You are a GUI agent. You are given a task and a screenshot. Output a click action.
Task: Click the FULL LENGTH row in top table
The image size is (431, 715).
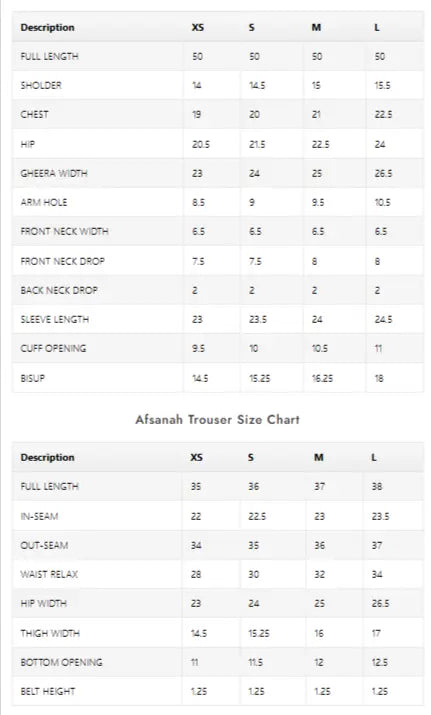[218, 56]
